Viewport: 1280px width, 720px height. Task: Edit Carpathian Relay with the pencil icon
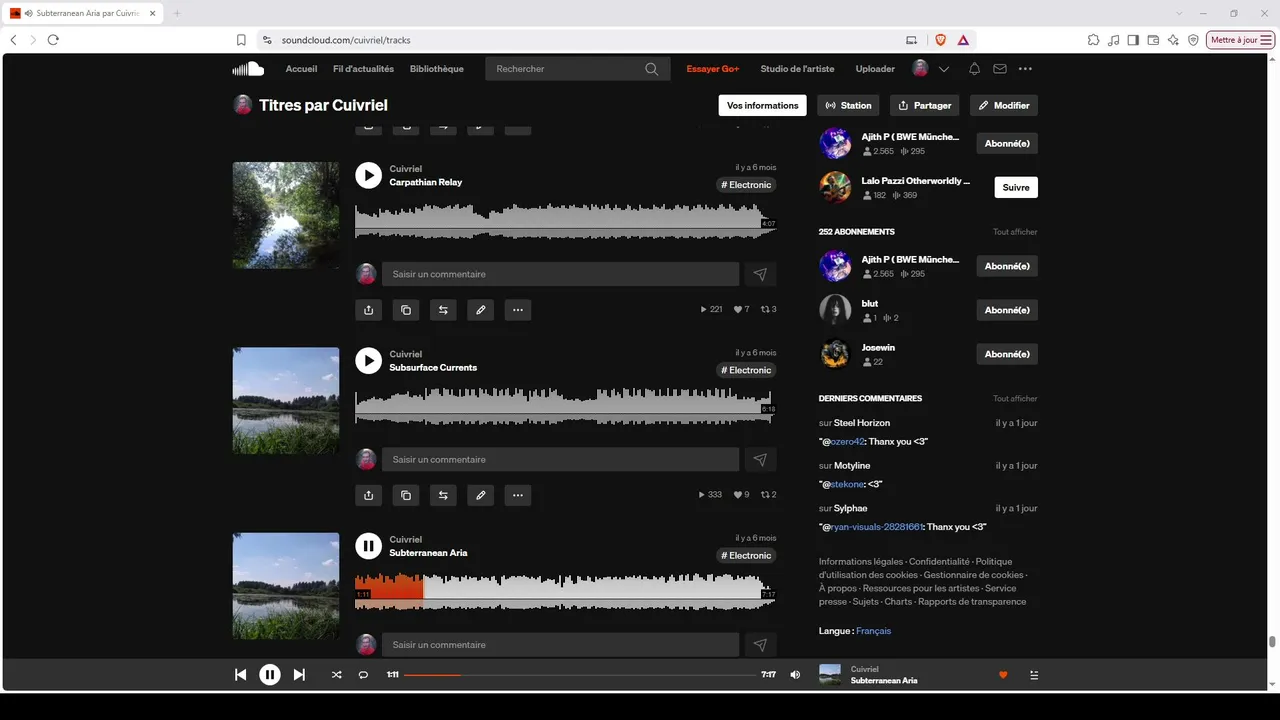click(481, 310)
